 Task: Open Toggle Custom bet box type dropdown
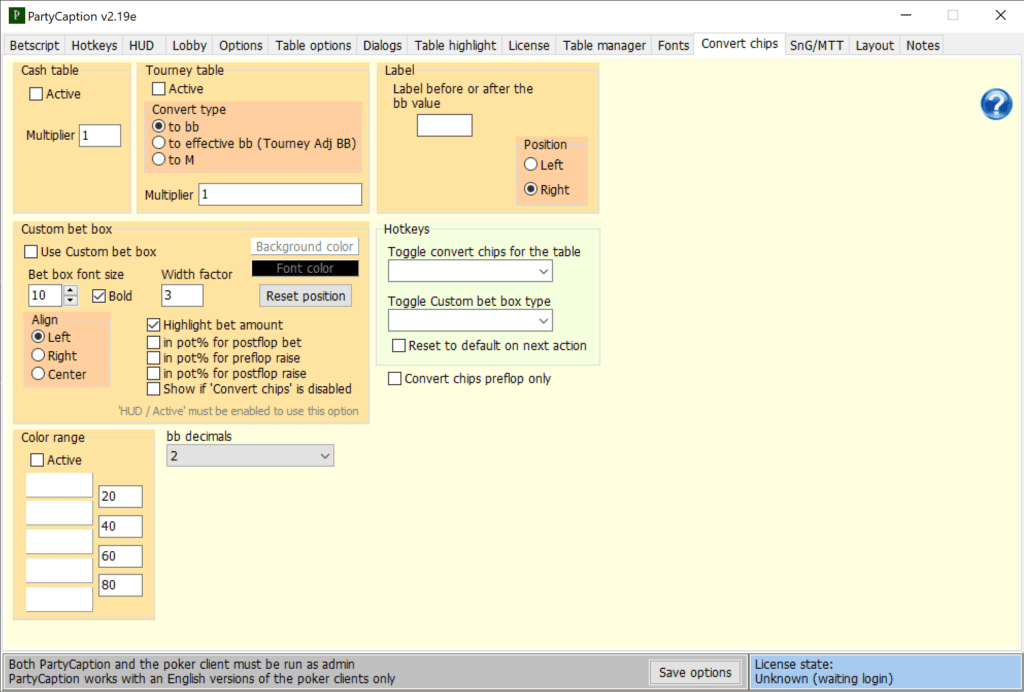pos(470,321)
